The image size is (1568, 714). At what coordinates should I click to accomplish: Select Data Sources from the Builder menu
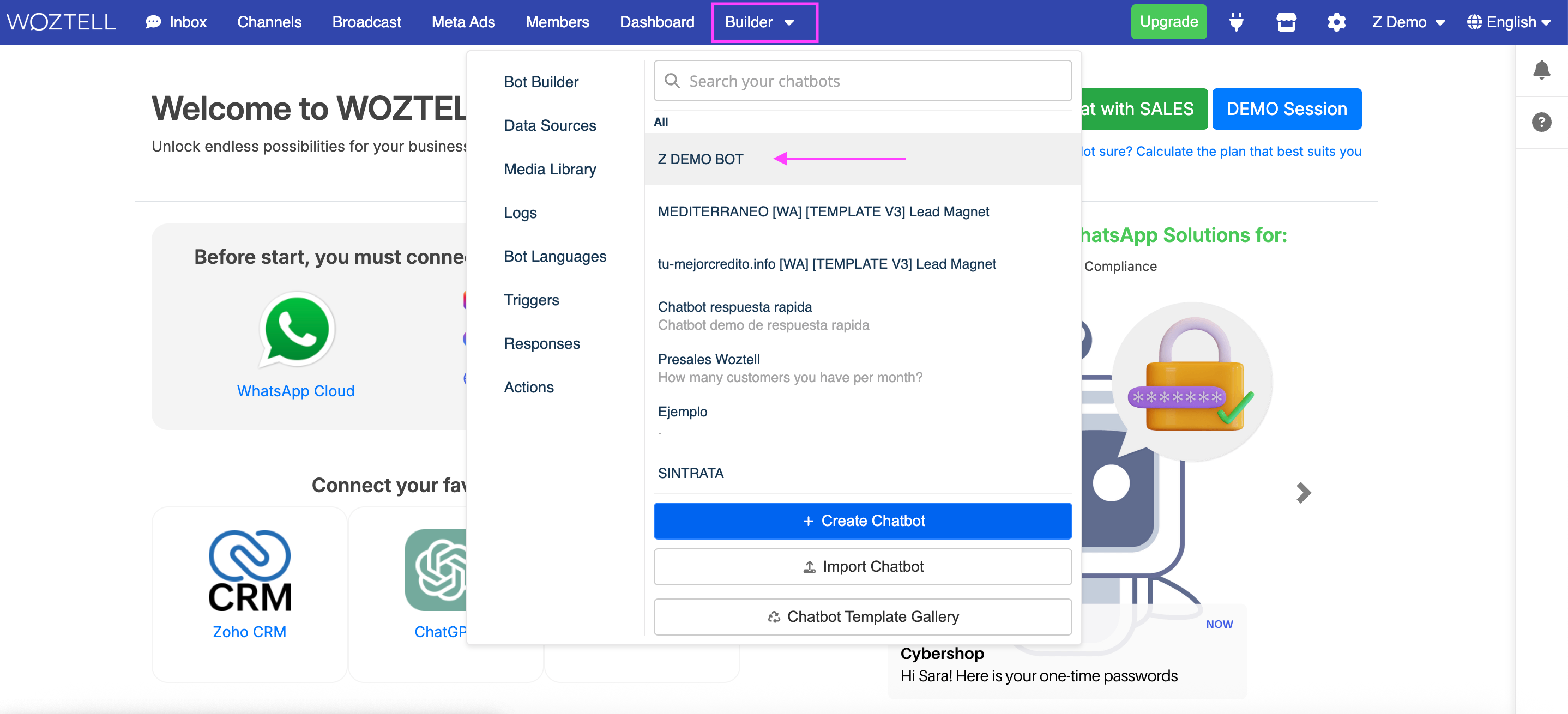[x=550, y=125]
